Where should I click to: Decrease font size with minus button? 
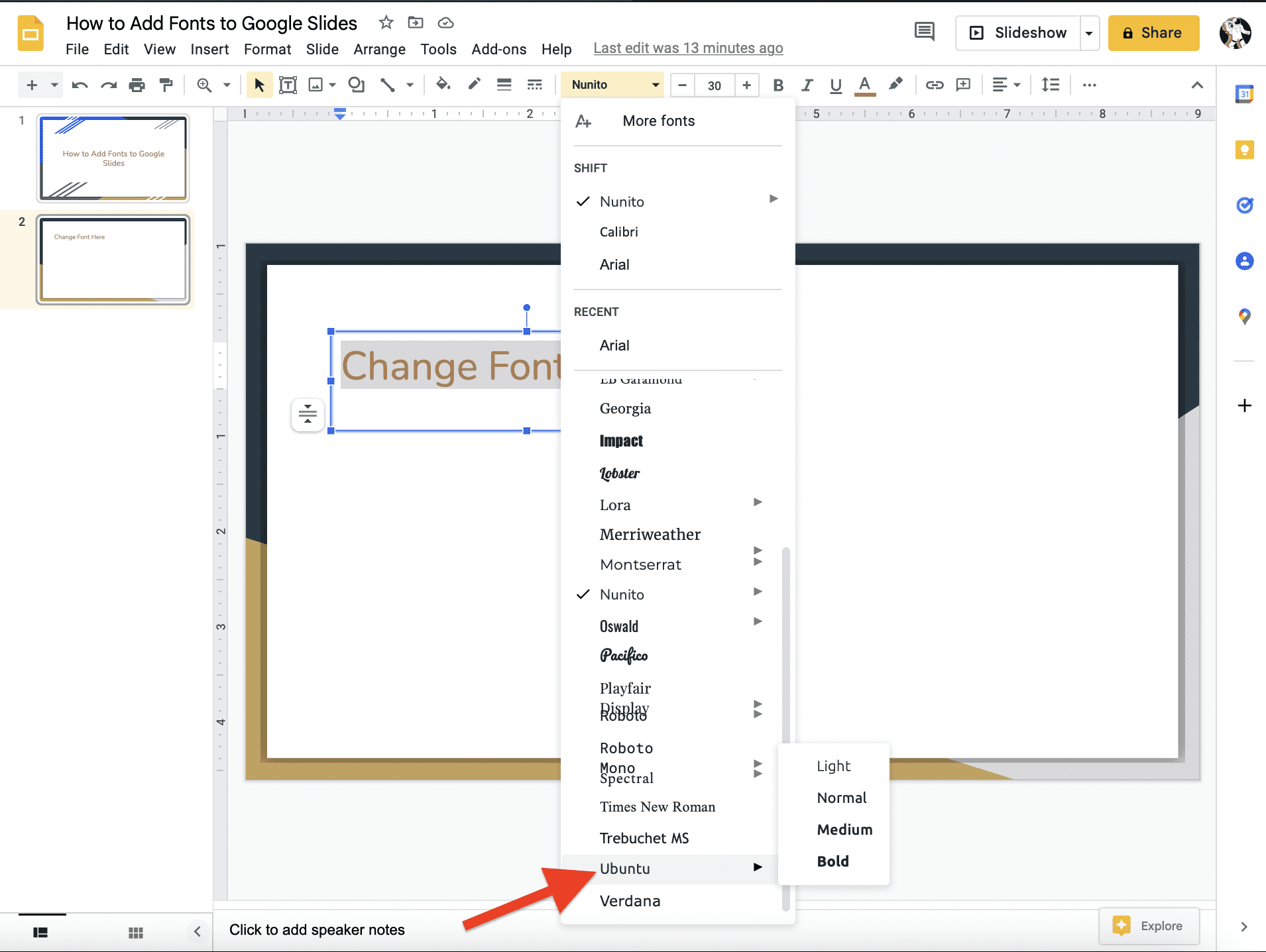682,85
